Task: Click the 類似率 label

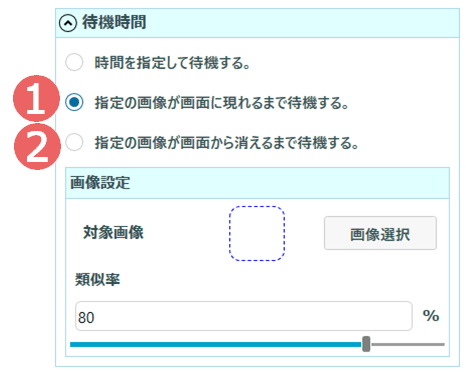Action: pos(98,279)
